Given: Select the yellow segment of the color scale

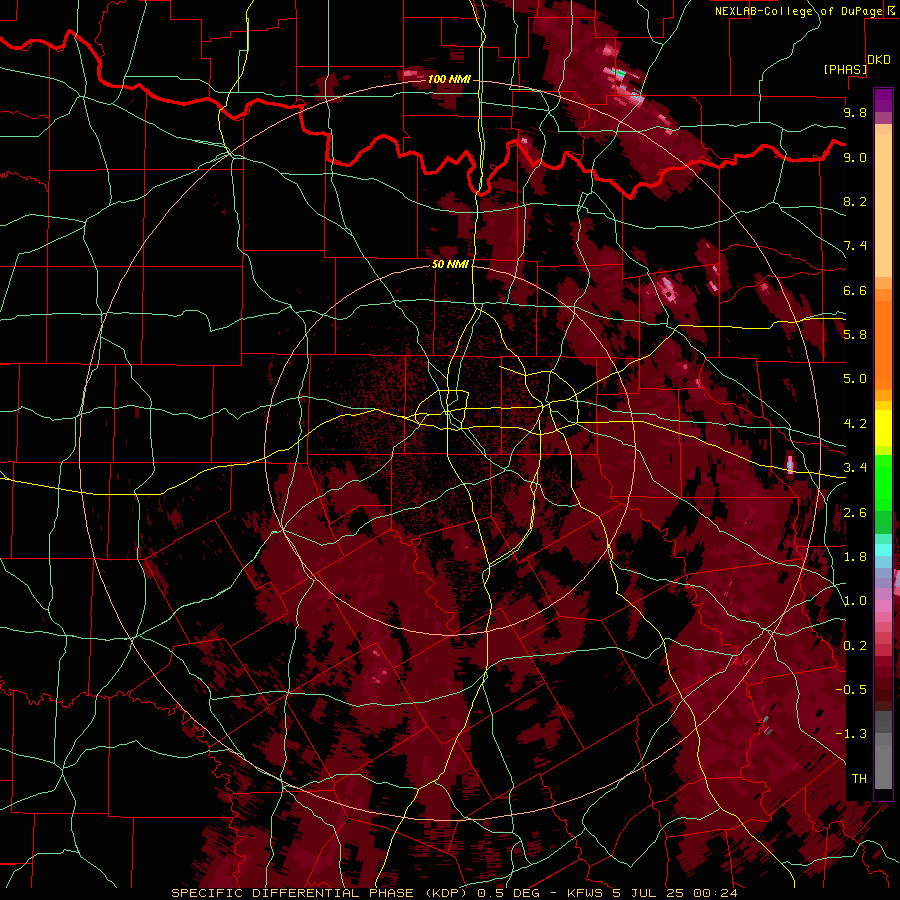Looking at the screenshot, I should pos(883,428).
